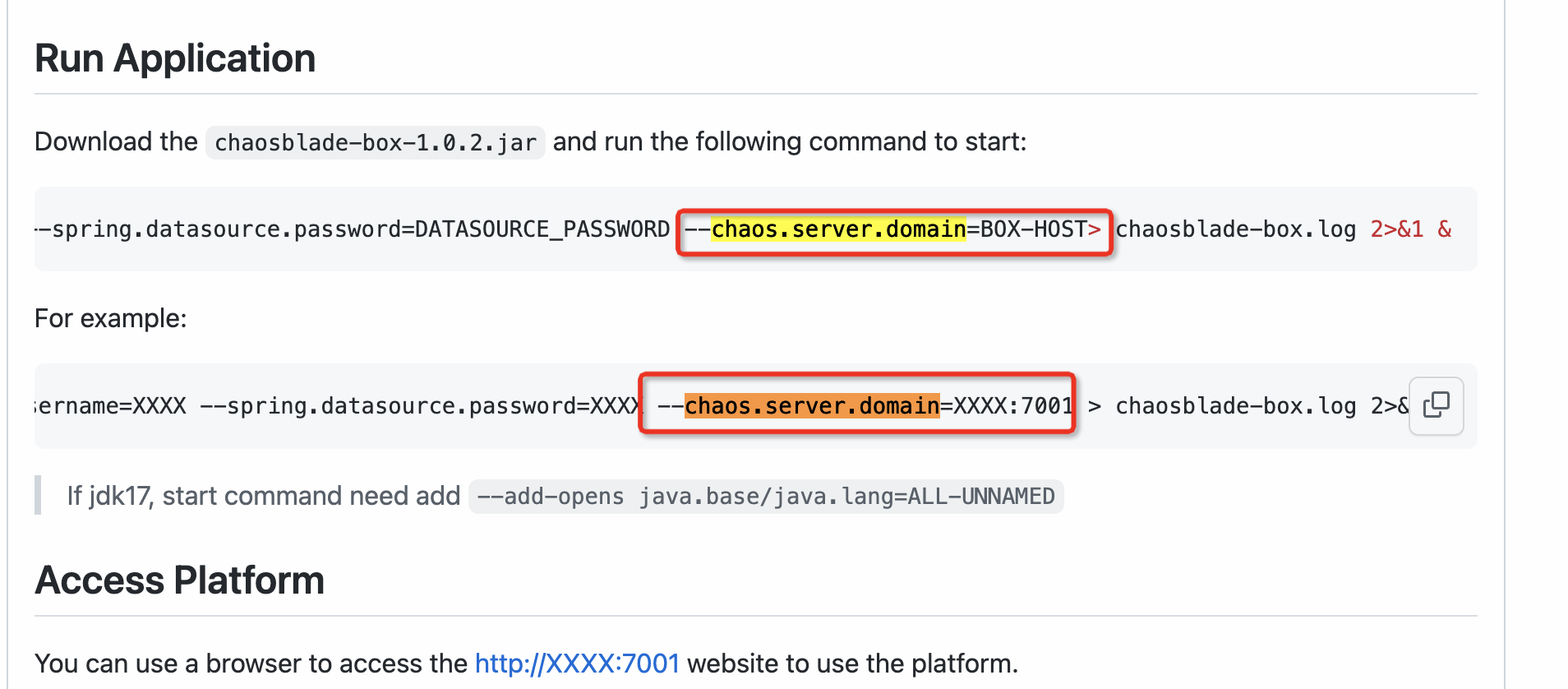Image resolution: width=1568 pixels, height=689 pixels.
Task: Click the red 2>&1 & text
Action: (x=1411, y=229)
